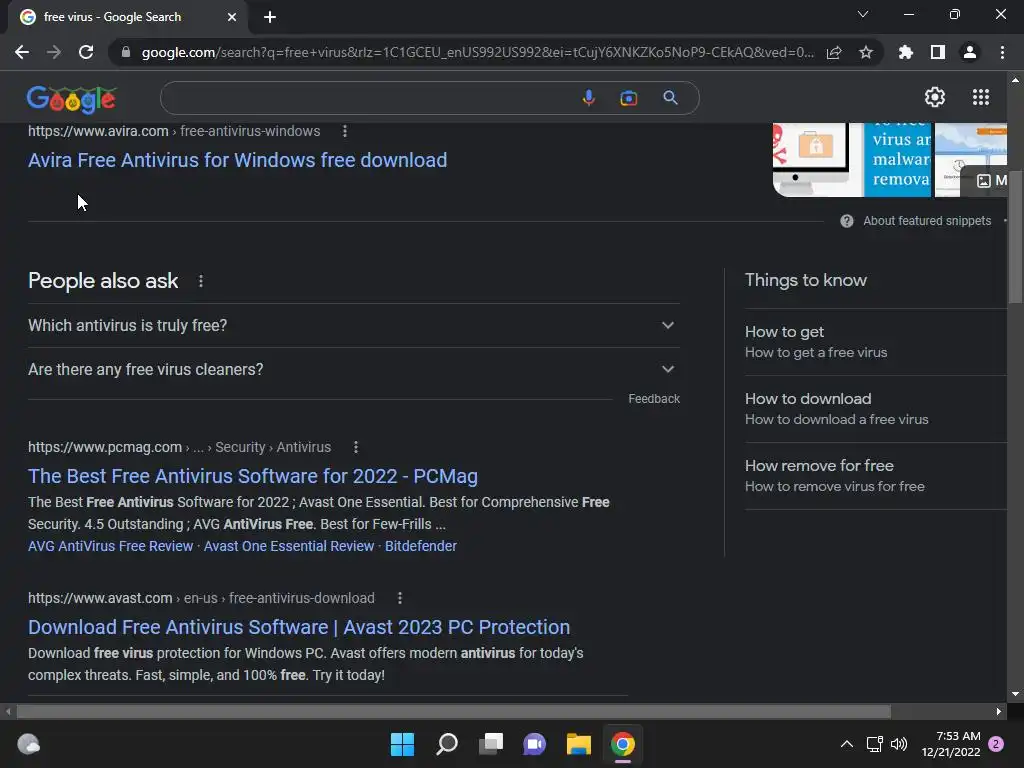This screenshot has height=768, width=1024.
Task: Open the weather widget on taskbar
Action: point(28,744)
